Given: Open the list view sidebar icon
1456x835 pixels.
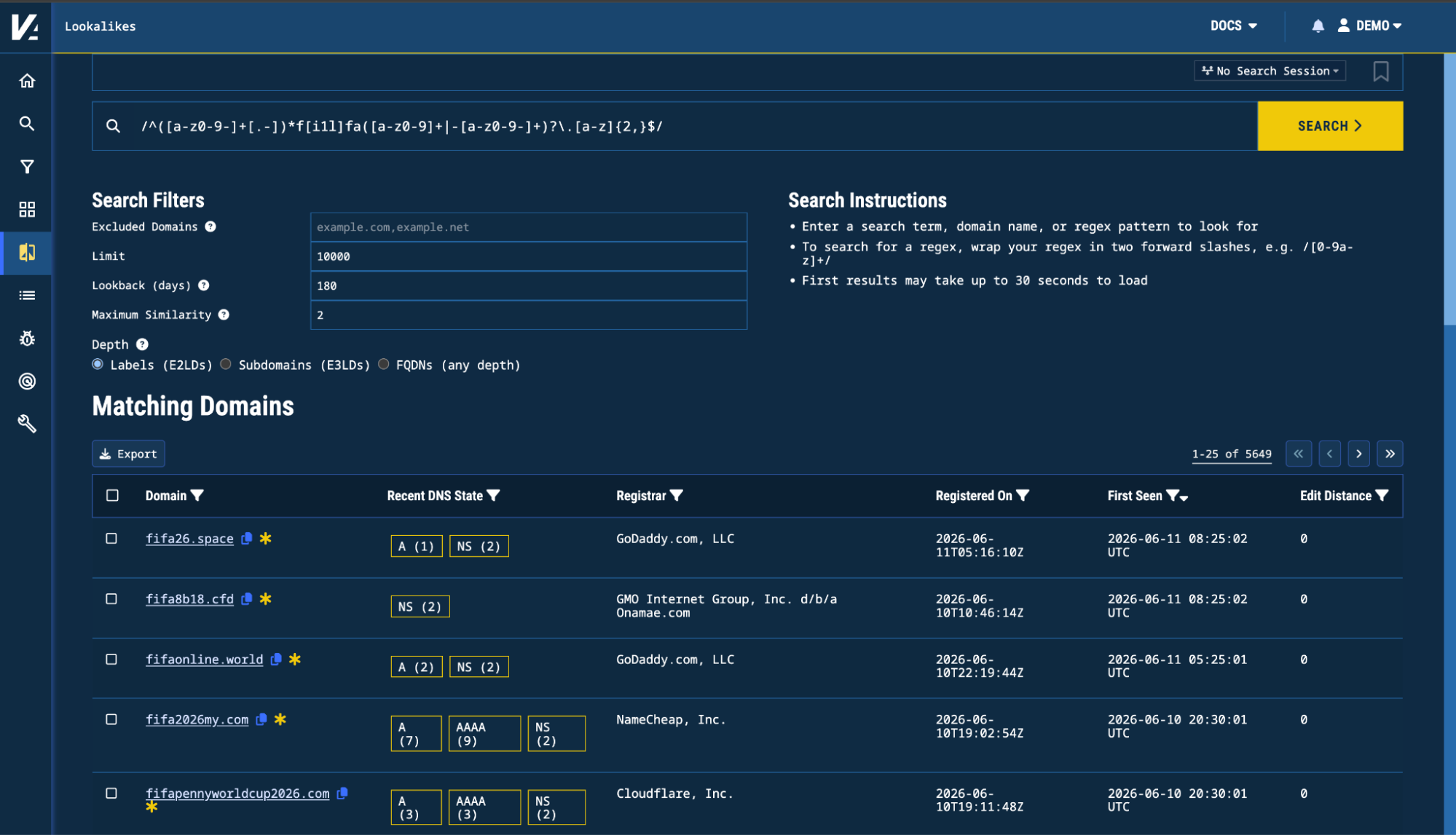Looking at the screenshot, I should (27, 296).
